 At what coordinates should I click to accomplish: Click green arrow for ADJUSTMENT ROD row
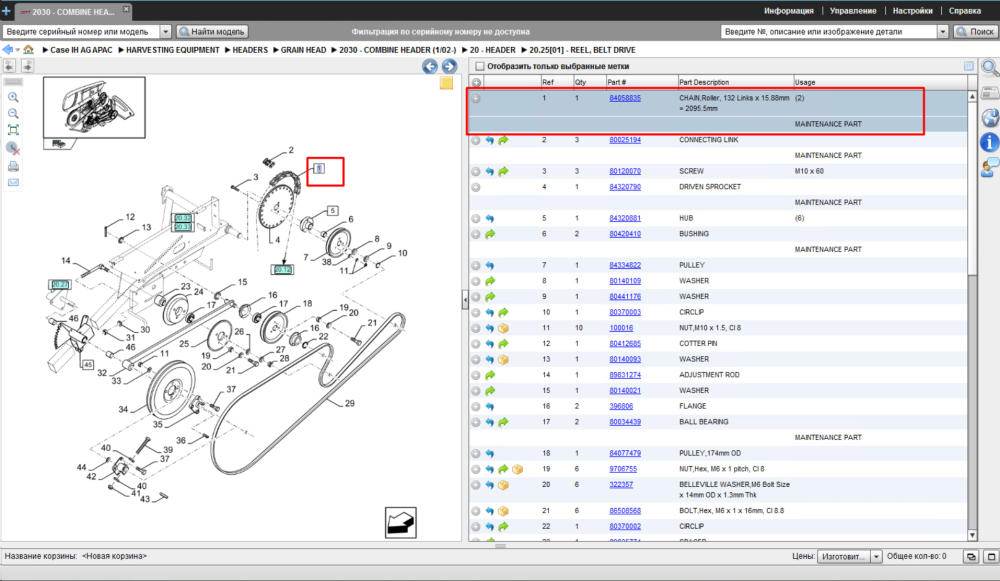click(x=490, y=375)
